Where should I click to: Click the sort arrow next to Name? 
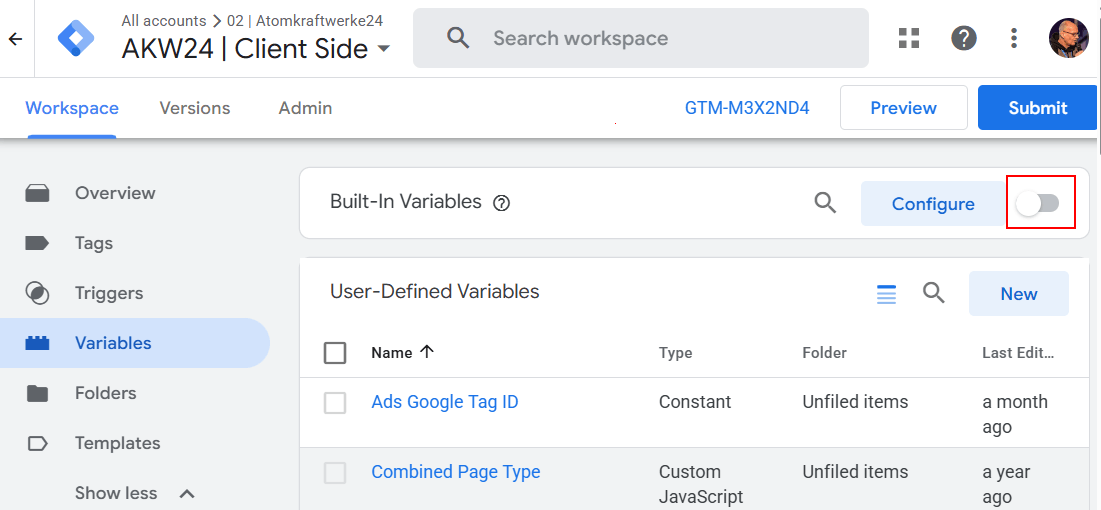(x=426, y=352)
